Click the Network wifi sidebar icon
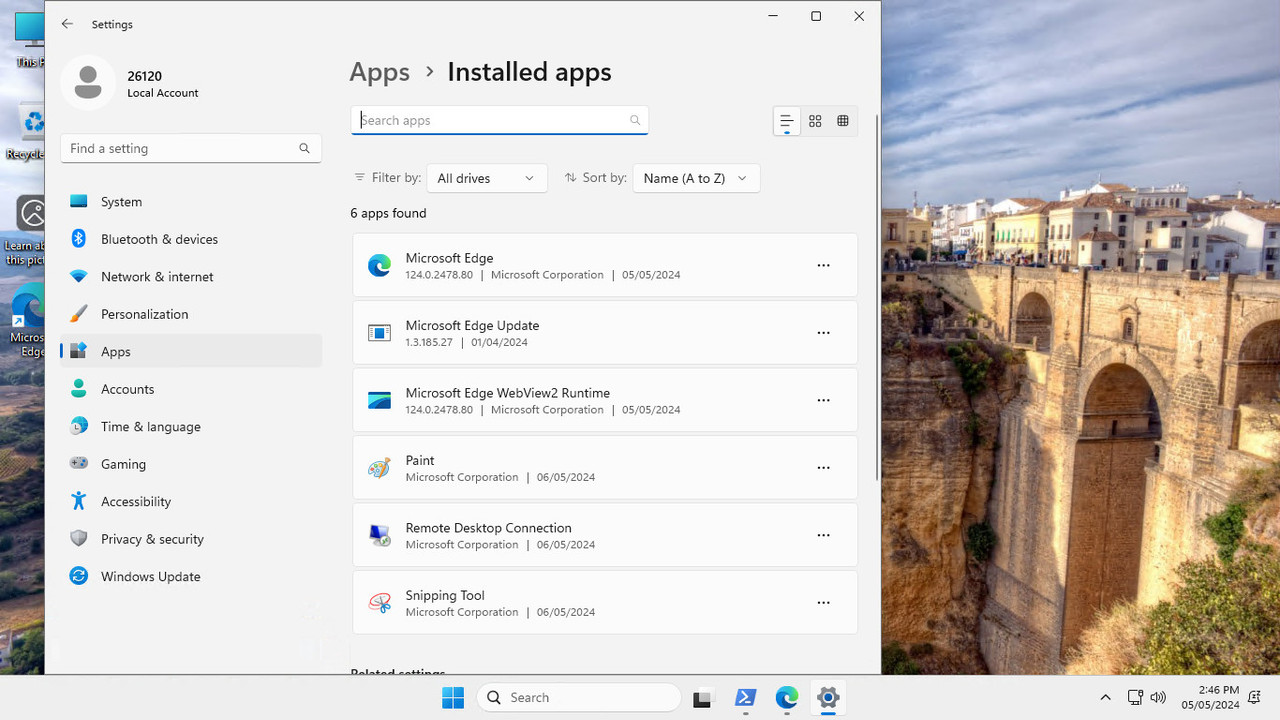1280x720 pixels. click(x=79, y=277)
